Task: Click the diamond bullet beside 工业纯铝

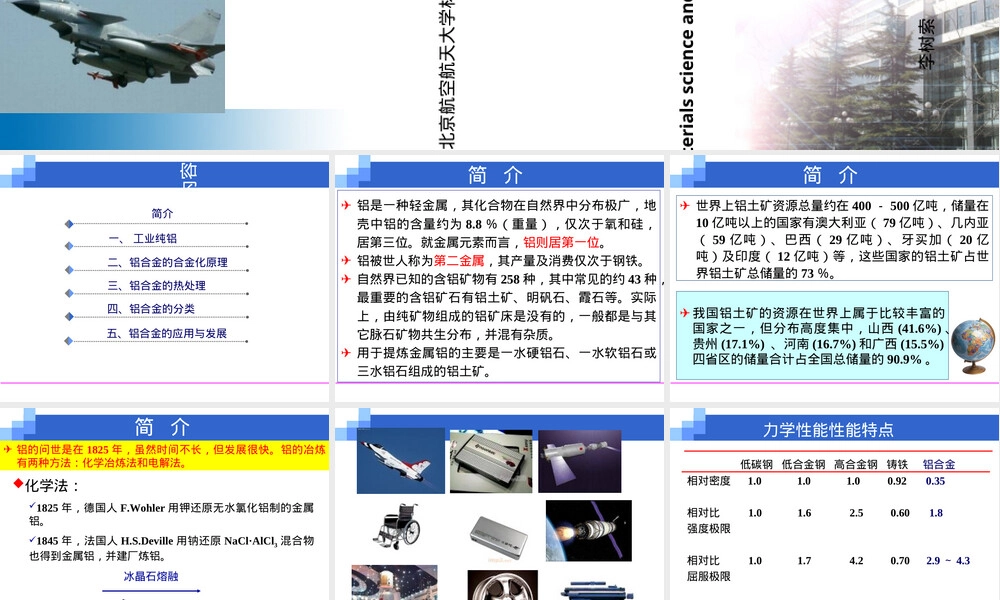Action: tap(69, 246)
